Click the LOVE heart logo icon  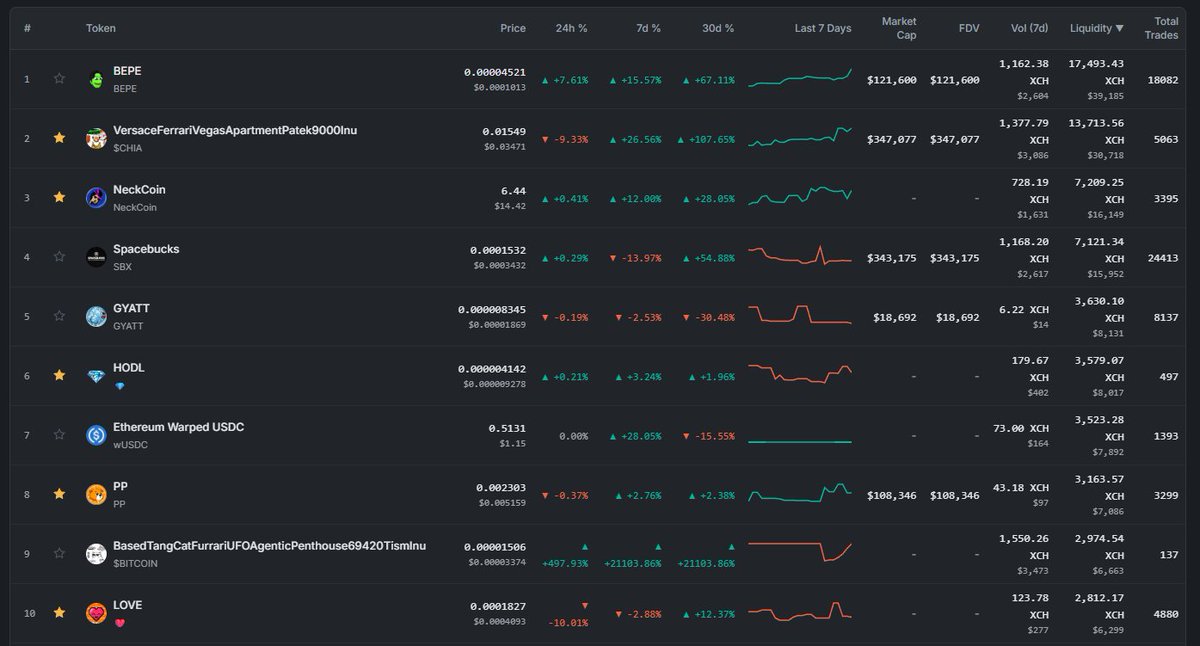pos(96,613)
